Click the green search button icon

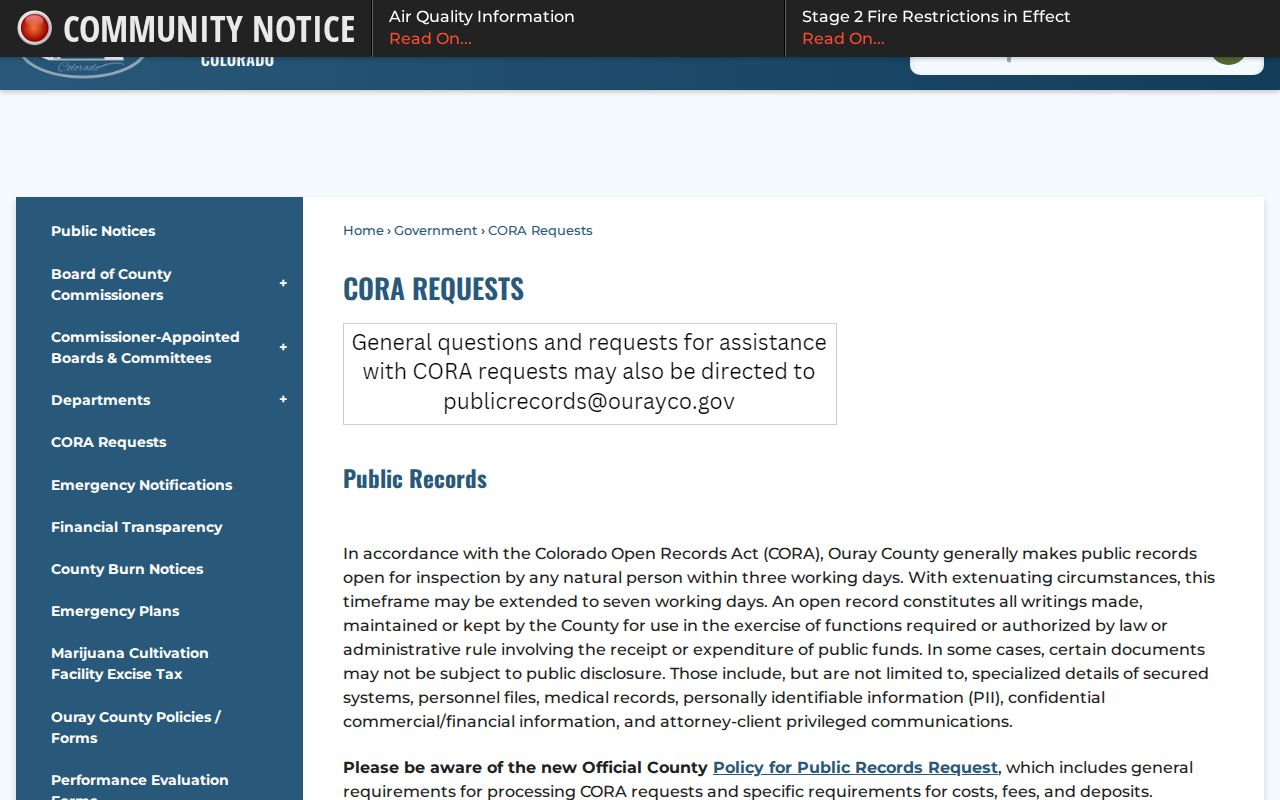click(1228, 59)
